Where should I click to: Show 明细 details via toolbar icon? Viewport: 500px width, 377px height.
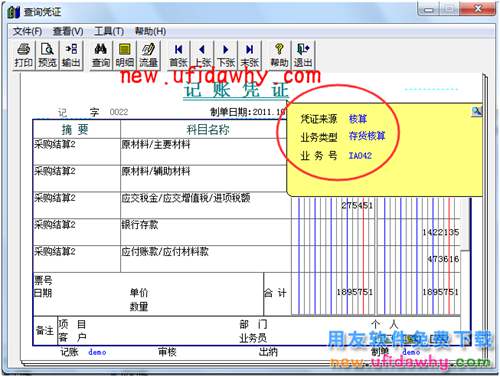pos(124,55)
